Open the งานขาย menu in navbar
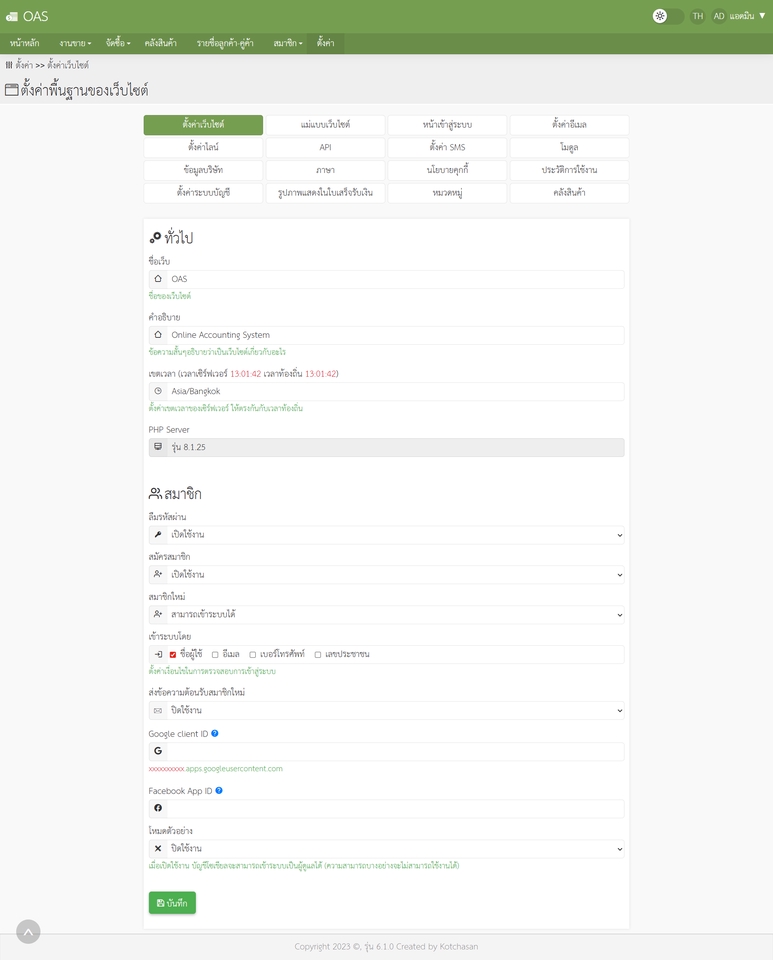The image size is (773, 960). coord(75,44)
